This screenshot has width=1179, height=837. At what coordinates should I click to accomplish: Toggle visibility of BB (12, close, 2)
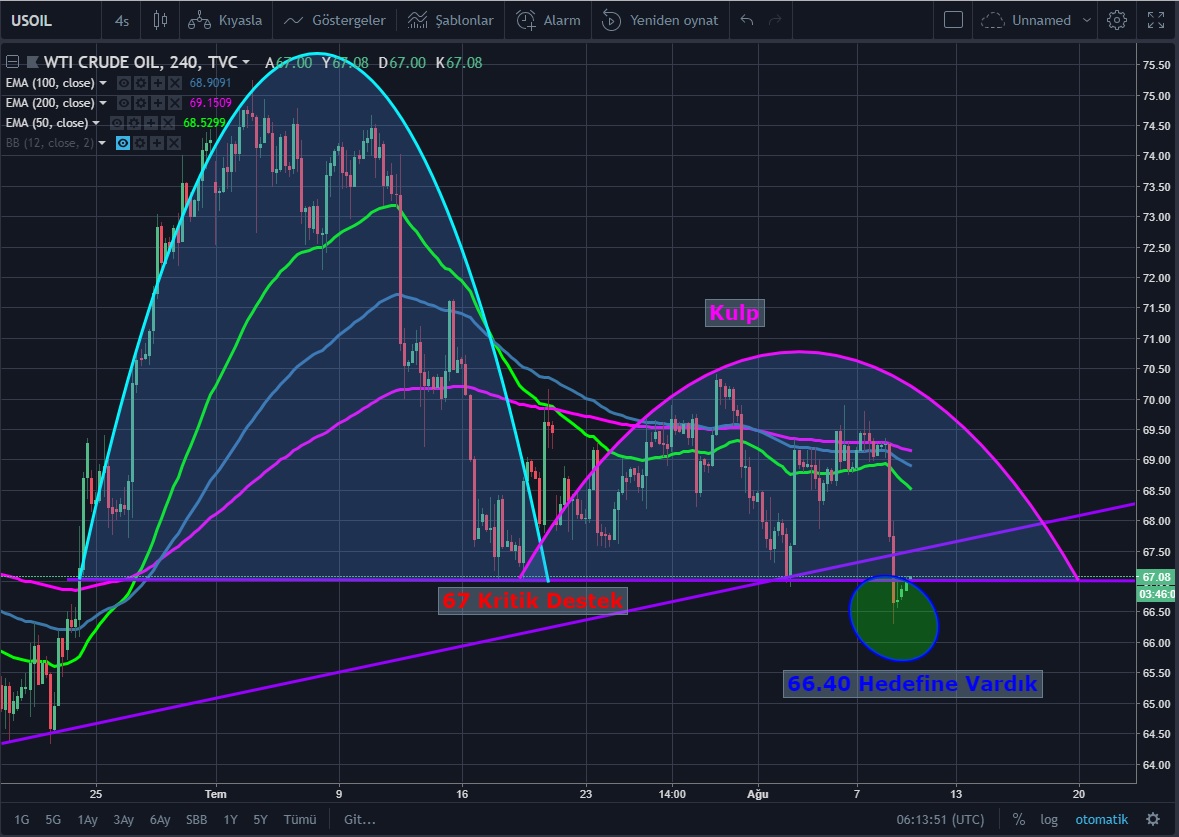[x=124, y=143]
